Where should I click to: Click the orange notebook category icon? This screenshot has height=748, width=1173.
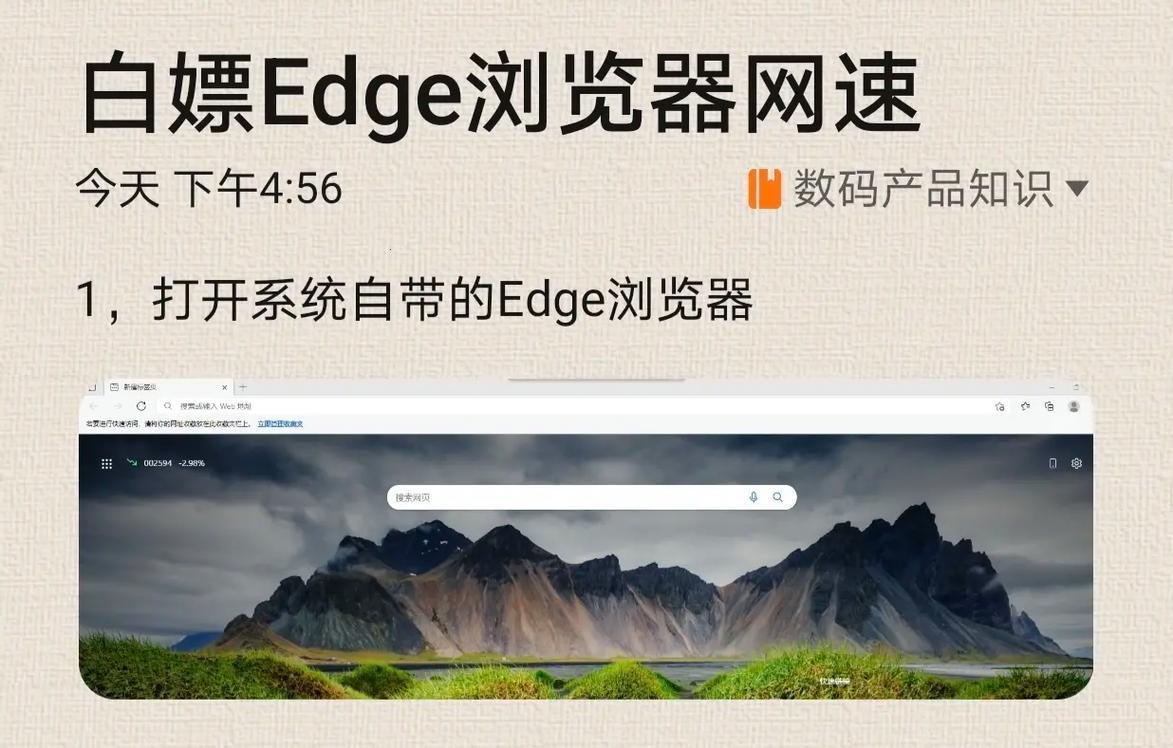[765, 188]
